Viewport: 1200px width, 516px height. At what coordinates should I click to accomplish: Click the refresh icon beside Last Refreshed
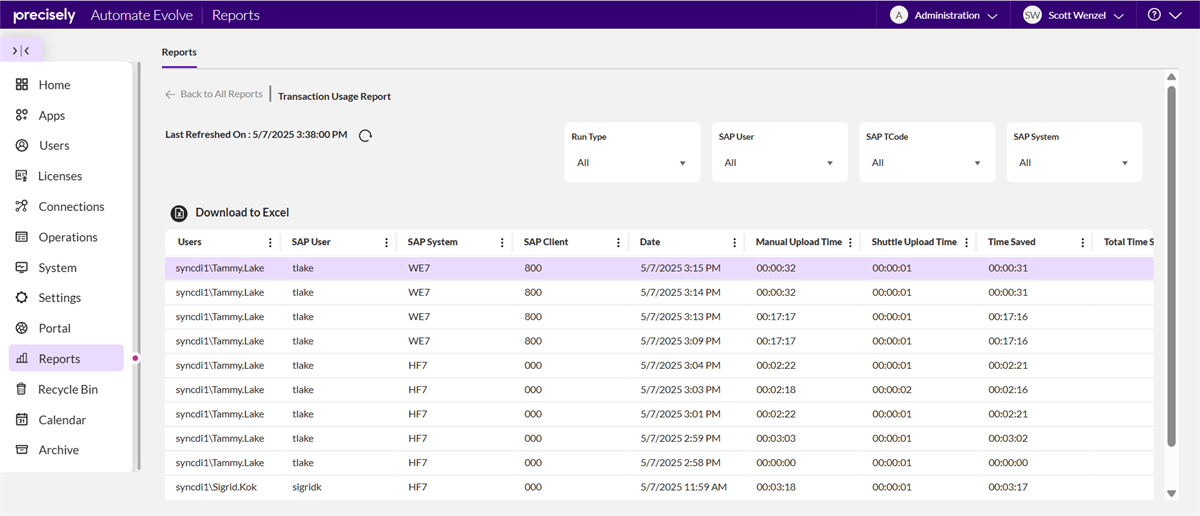[365, 135]
